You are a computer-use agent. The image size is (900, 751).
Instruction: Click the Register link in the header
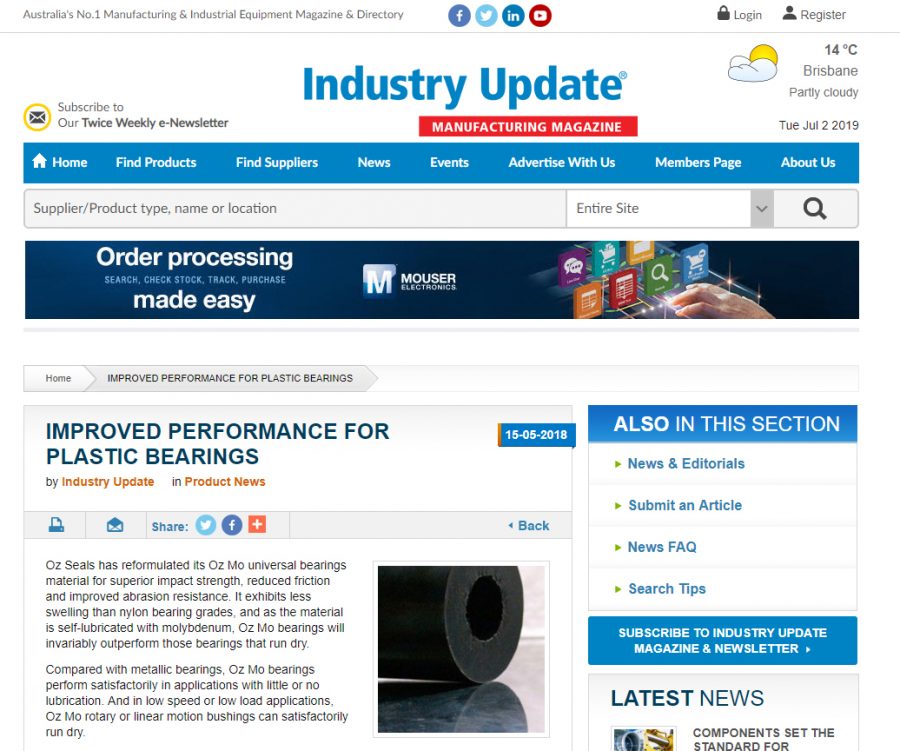pyautogui.click(x=814, y=14)
